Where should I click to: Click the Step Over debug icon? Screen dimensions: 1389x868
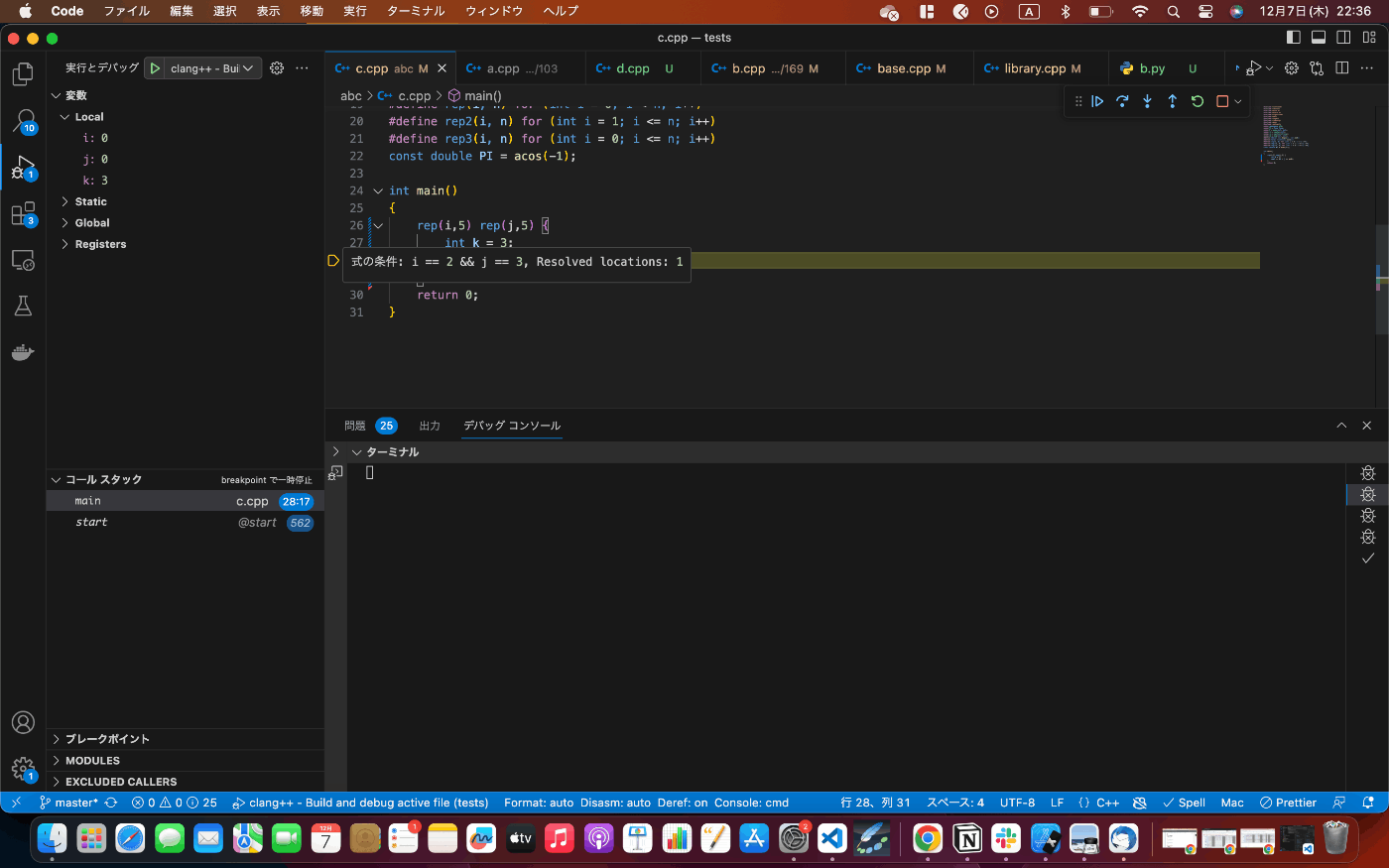pos(1122,101)
